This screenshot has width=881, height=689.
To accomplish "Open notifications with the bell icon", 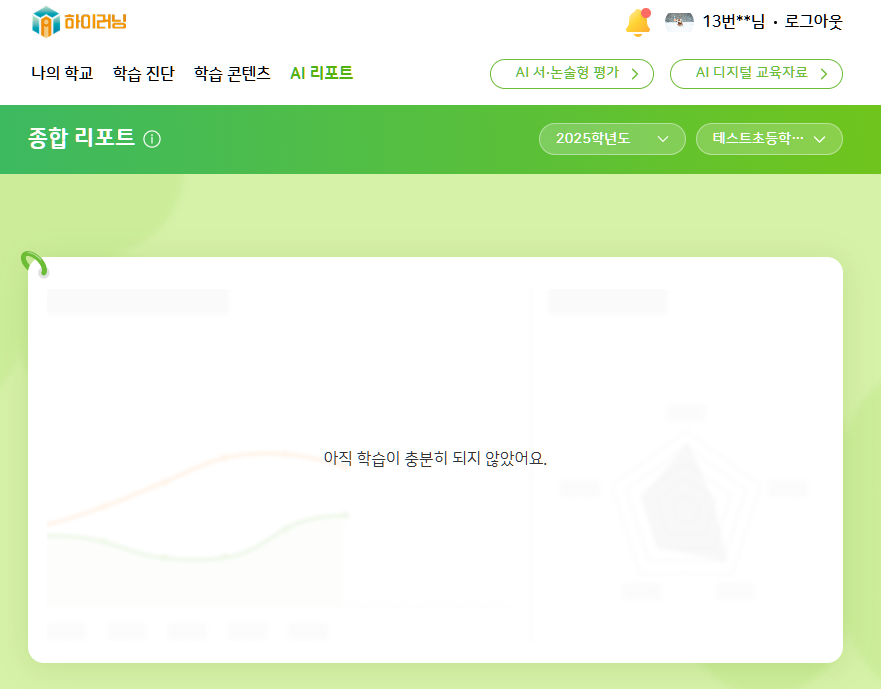I will (x=637, y=22).
